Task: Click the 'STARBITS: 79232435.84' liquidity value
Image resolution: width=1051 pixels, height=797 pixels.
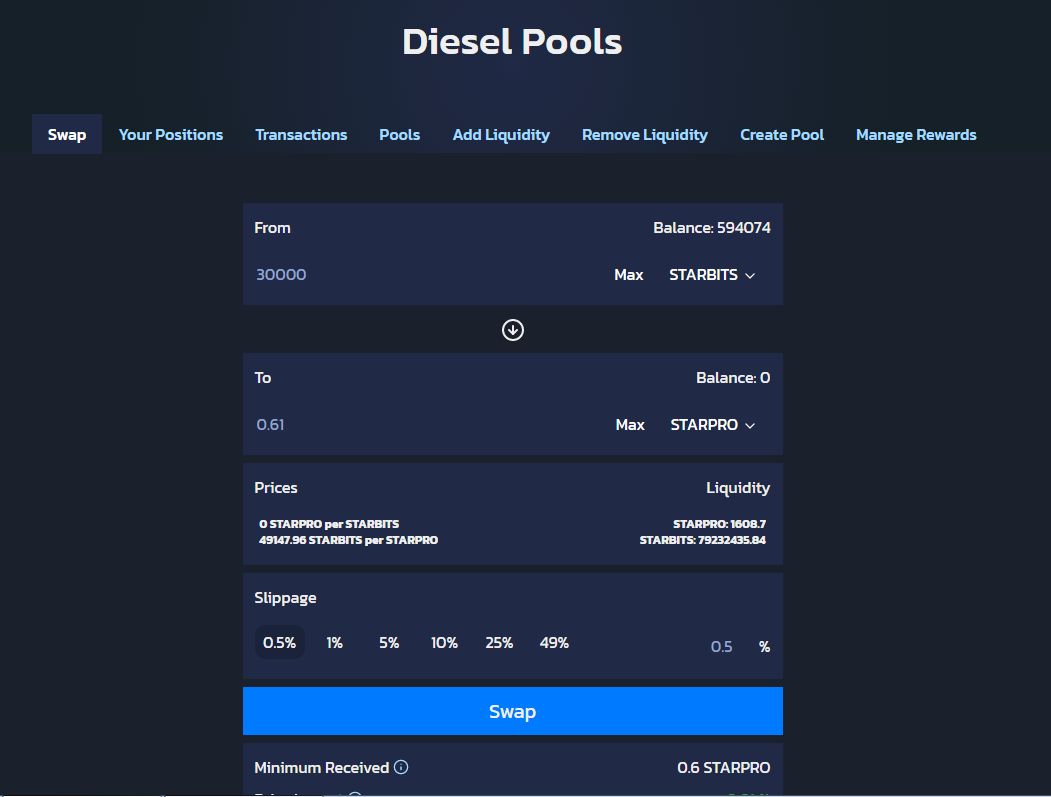Action: coord(702,540)
